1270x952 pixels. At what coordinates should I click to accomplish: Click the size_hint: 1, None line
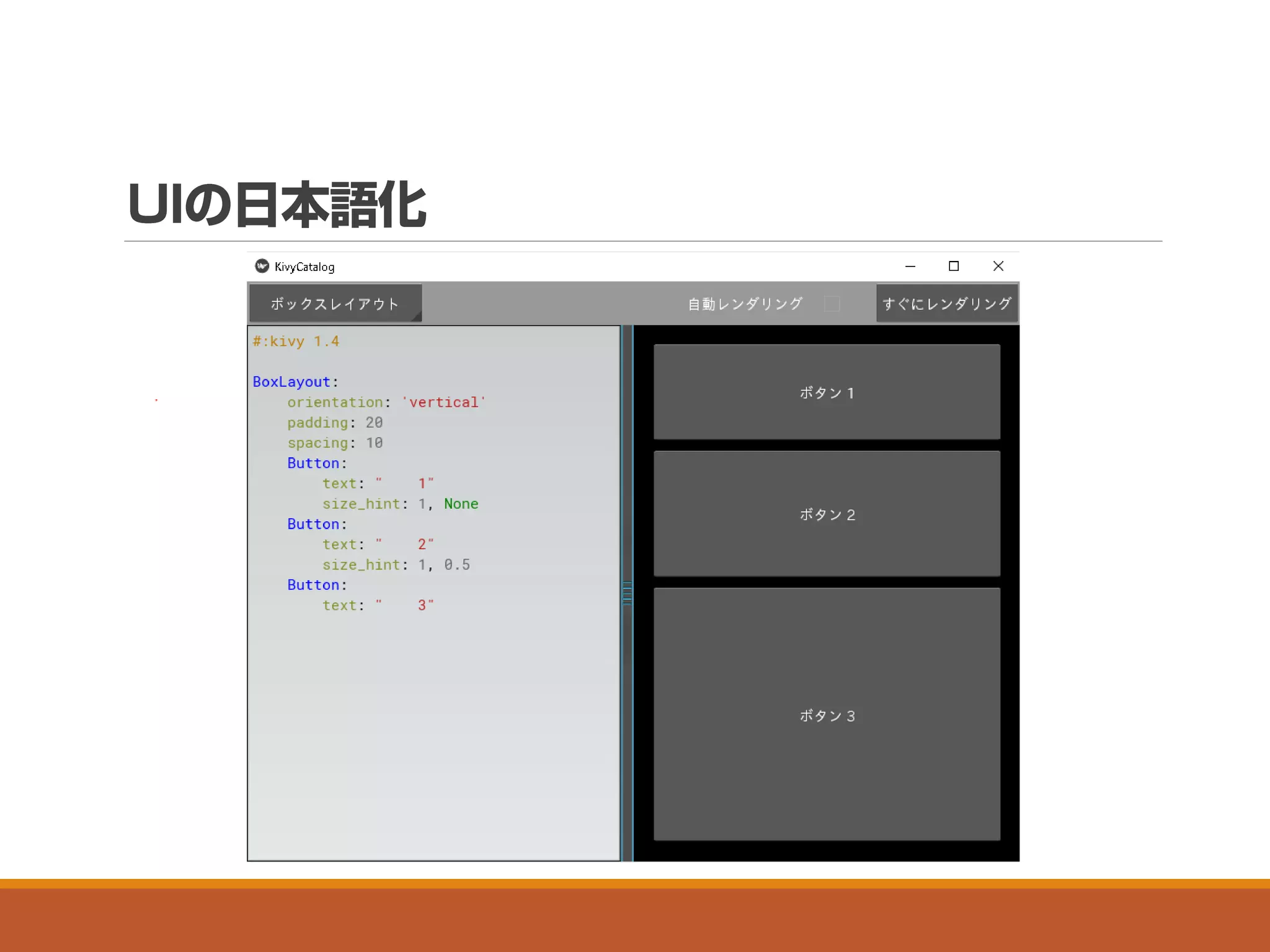click(400, 504)
